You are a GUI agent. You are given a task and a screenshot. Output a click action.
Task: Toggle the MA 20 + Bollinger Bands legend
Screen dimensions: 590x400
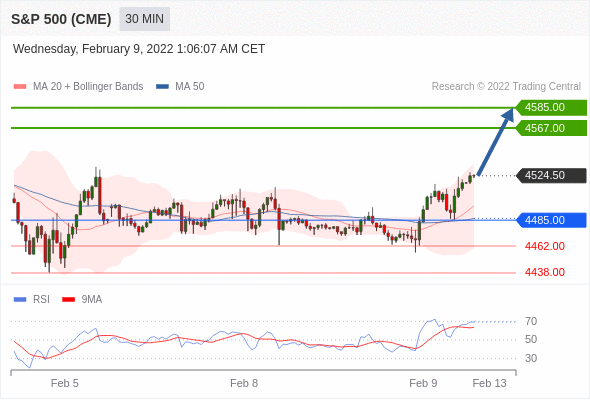pos(78,87)
